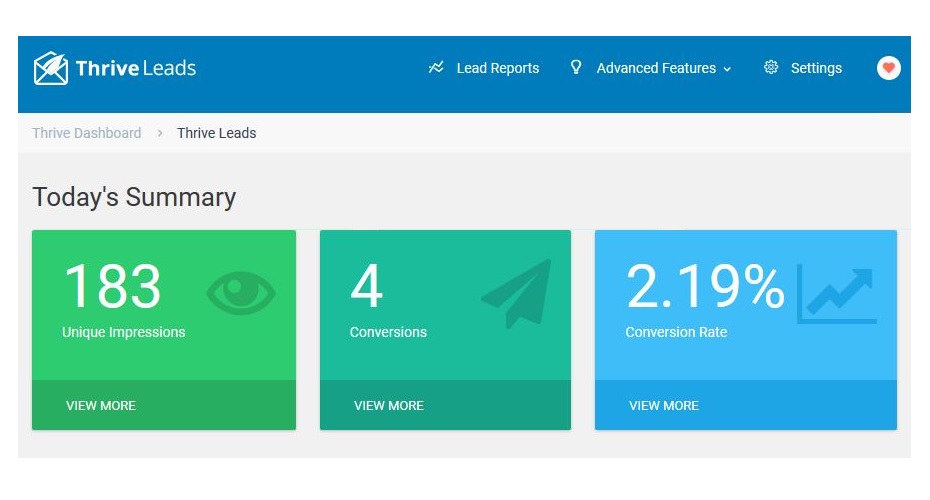Select the Thrive Leads breadcrumb
Image resolution: width=930 pixels, height=500 pixels.
[x=216, y=133]
